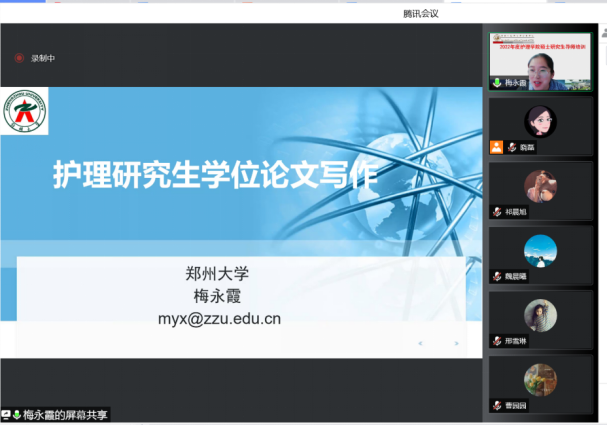The height and width of the screenshot is (427, 608).
Task: Click the flower avatar of 曹园园
Action: point(540,380)
